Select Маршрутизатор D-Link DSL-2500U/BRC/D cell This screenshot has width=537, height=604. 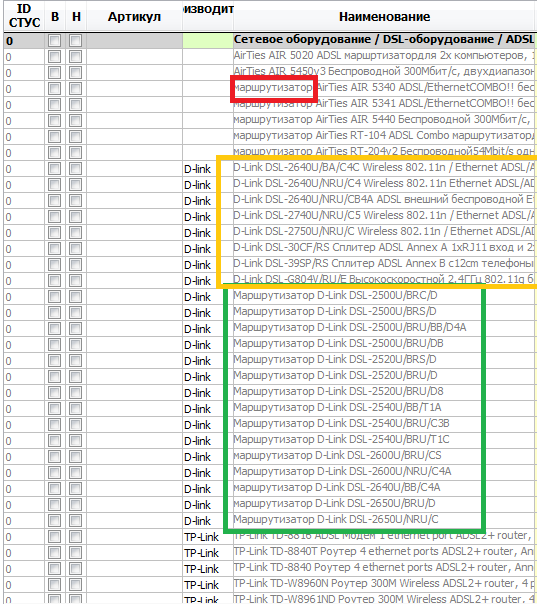pyautogui.click(x=384, y=297)
